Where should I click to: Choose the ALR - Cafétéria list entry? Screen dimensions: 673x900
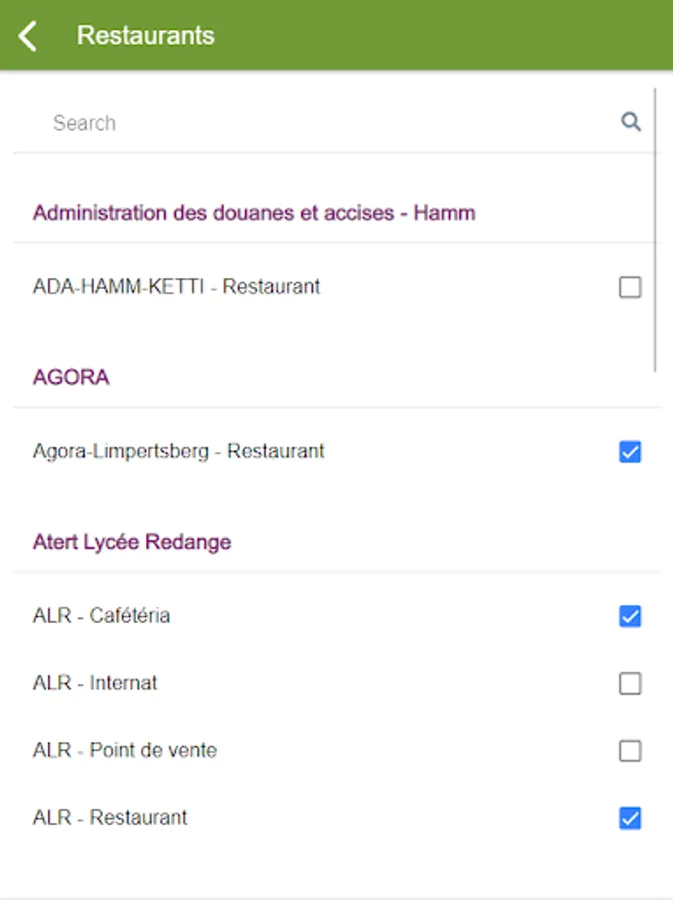coord(101,616)
